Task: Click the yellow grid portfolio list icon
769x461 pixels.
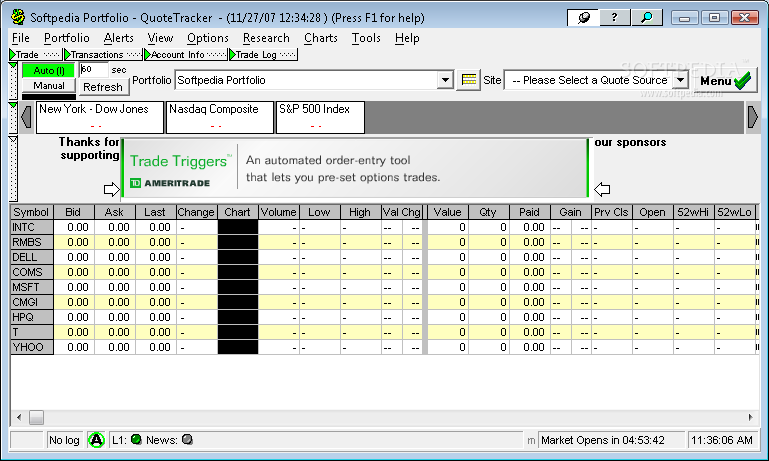Action: click(469, 80)
